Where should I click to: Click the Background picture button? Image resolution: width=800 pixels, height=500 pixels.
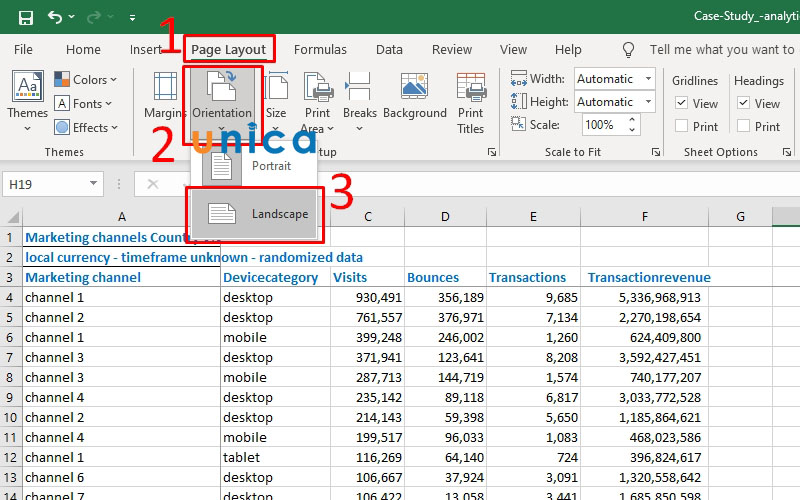click(x=415, y=96)
